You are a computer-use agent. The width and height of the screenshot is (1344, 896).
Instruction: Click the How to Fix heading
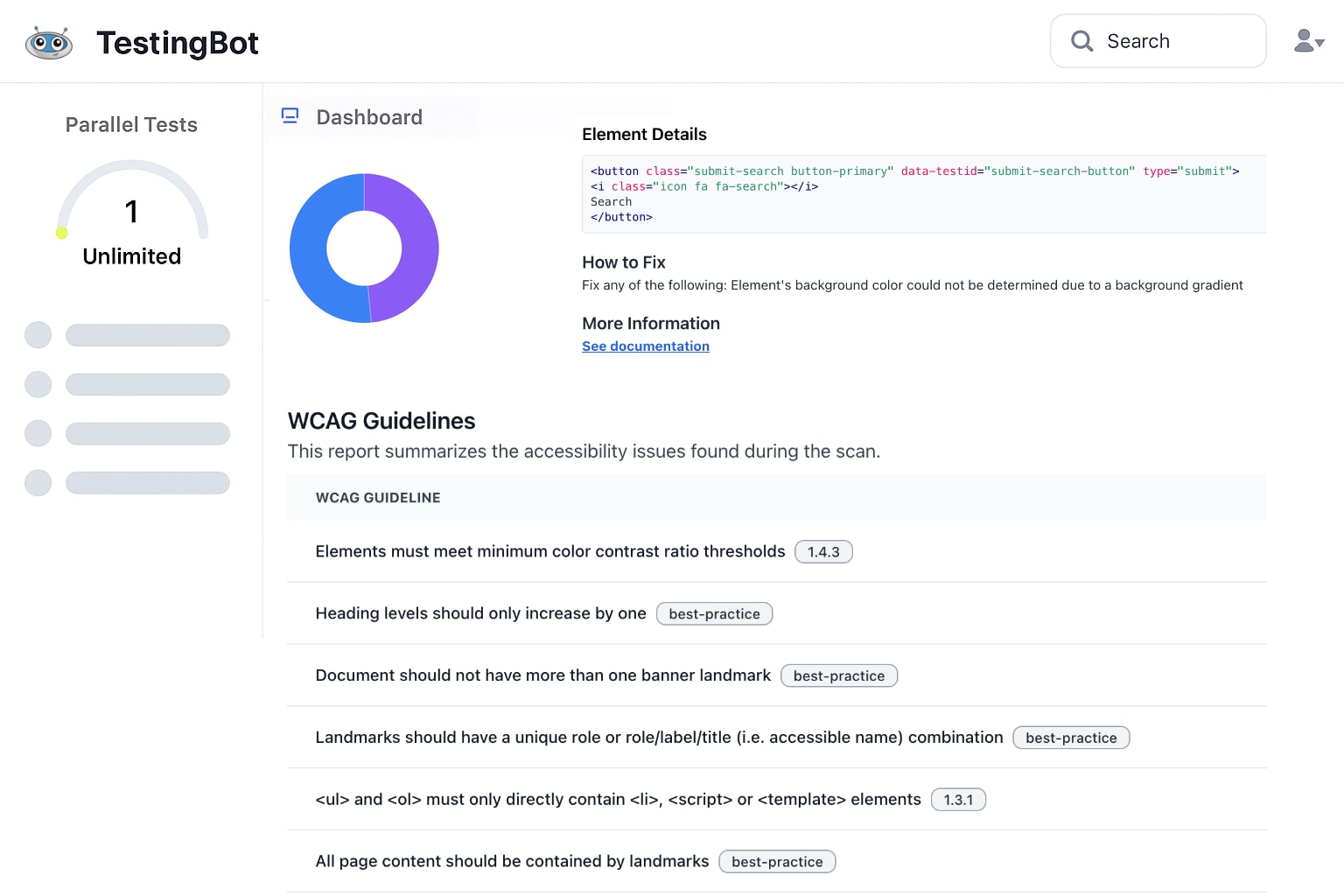pos(624,262)
